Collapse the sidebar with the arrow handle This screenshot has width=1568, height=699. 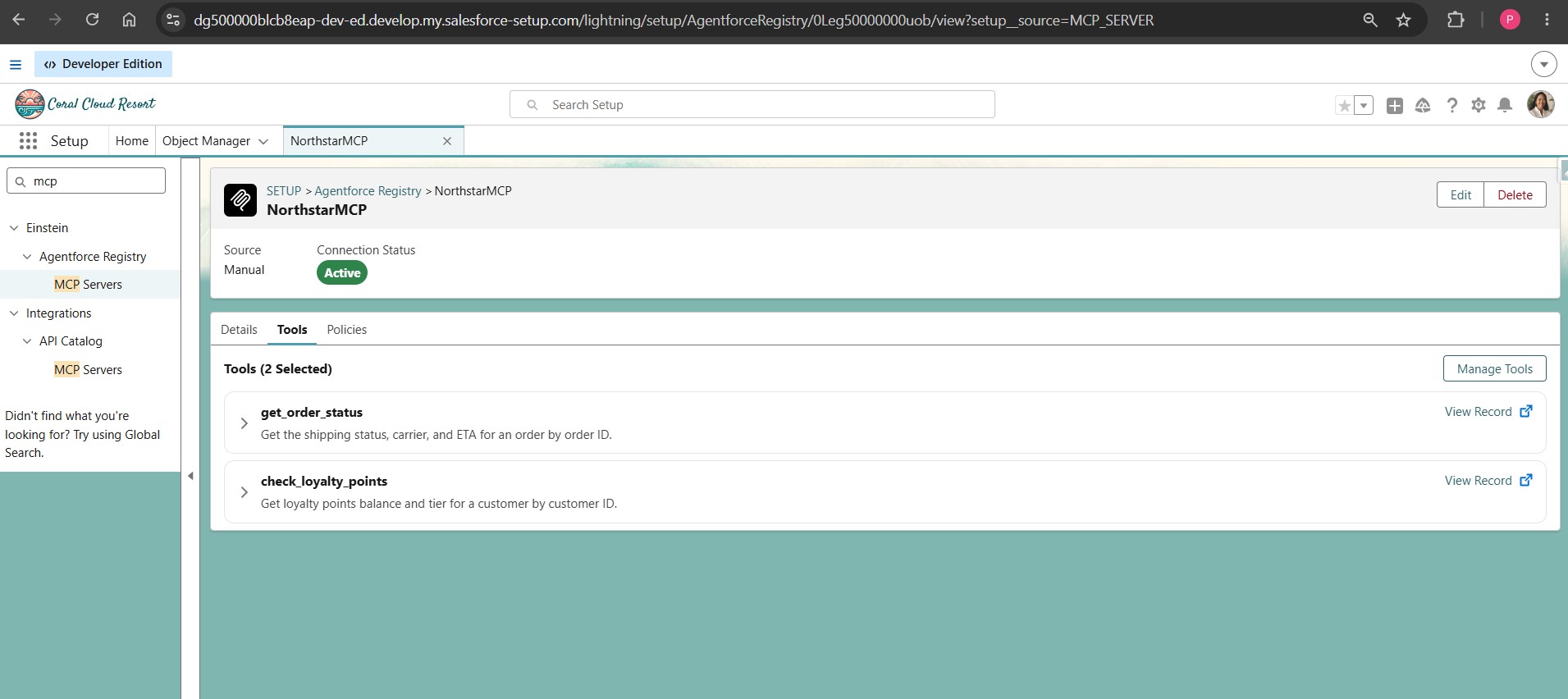click(190, 476)
